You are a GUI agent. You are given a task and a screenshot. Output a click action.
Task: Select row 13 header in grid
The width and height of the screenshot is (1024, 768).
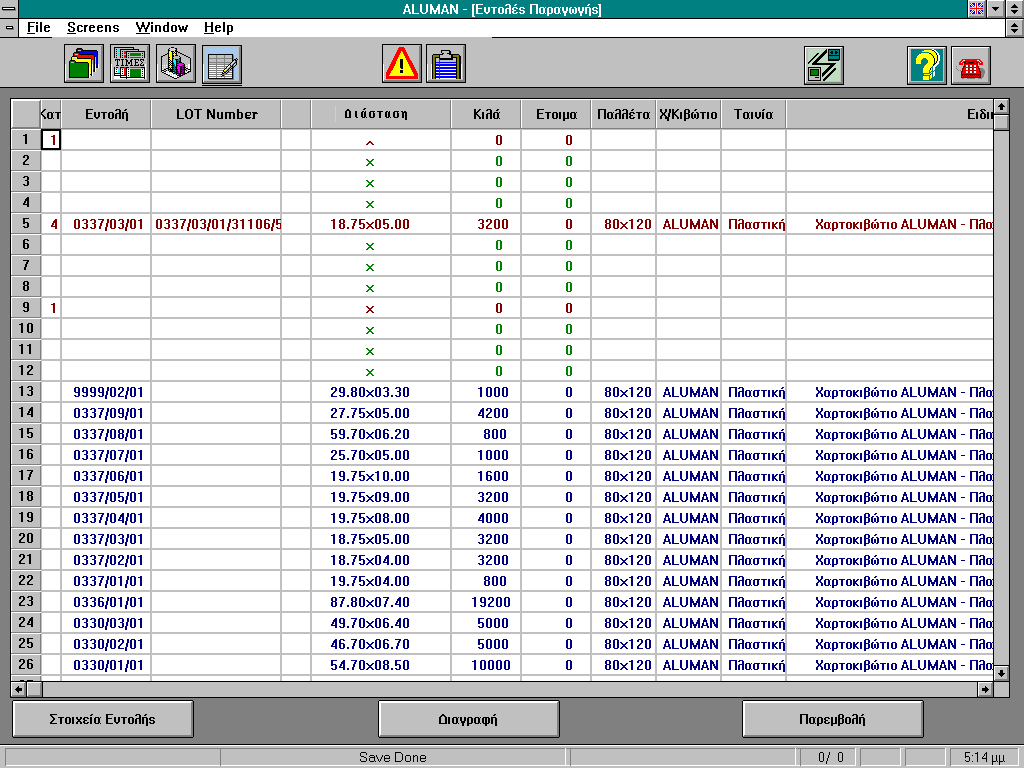pos(26,392)
